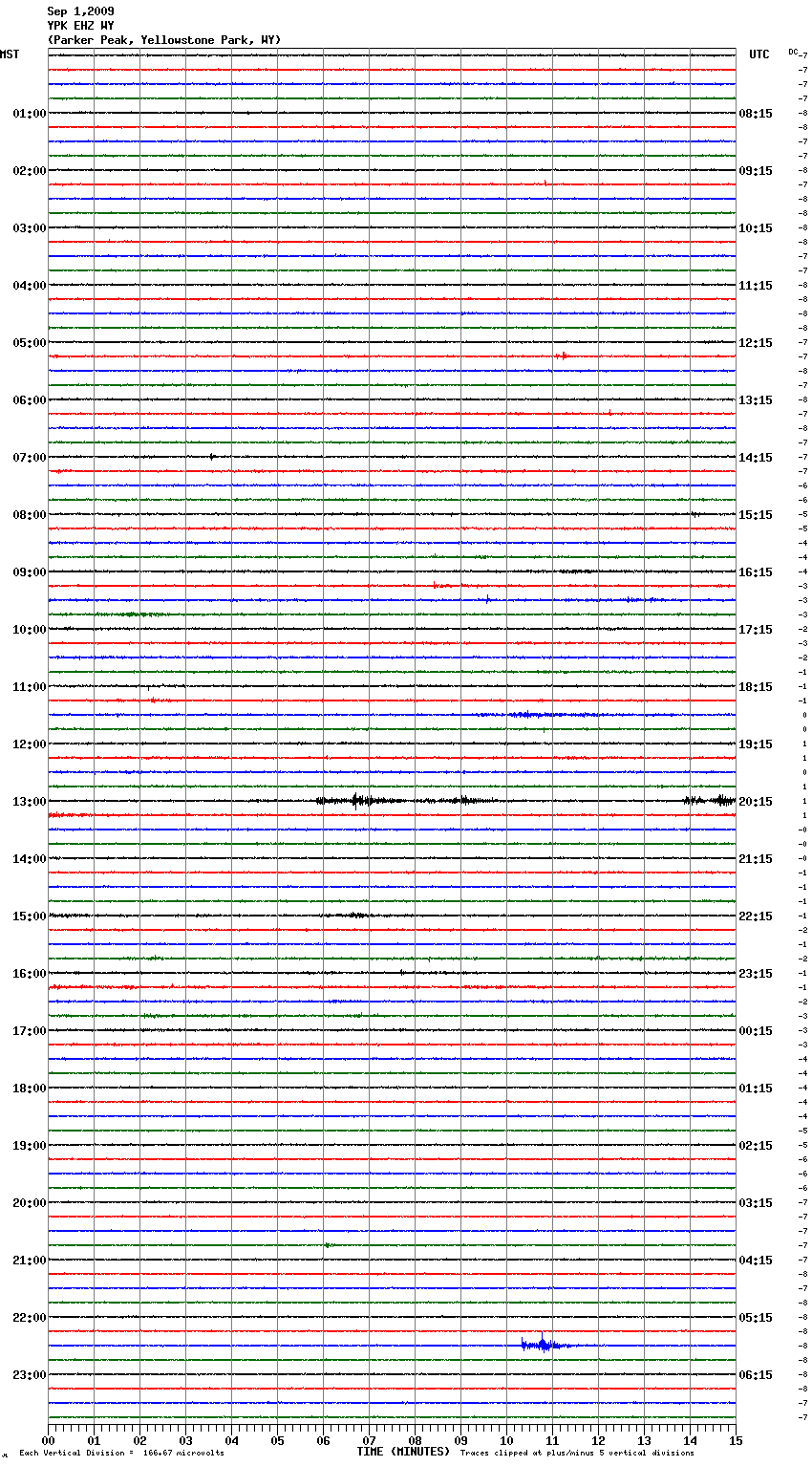Click the '14:15' UTC time label

[756, 458]
